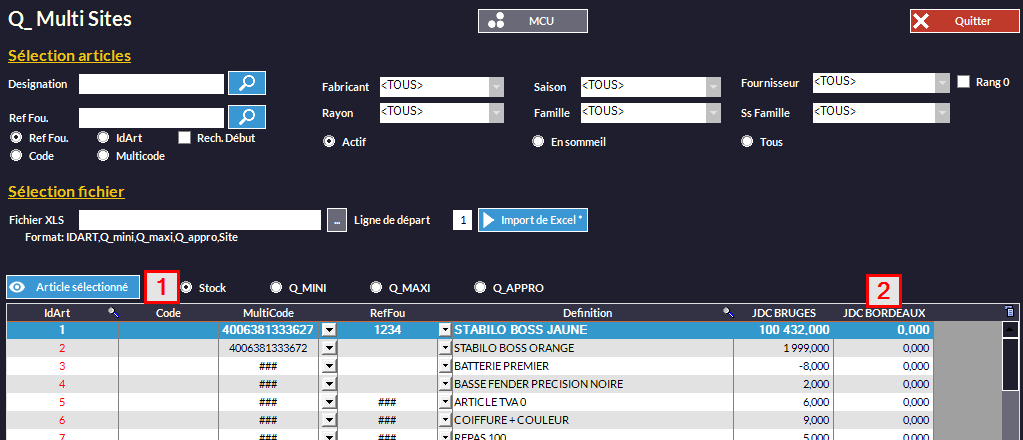Click the Import de Excel button

click(x=533, y=220)
